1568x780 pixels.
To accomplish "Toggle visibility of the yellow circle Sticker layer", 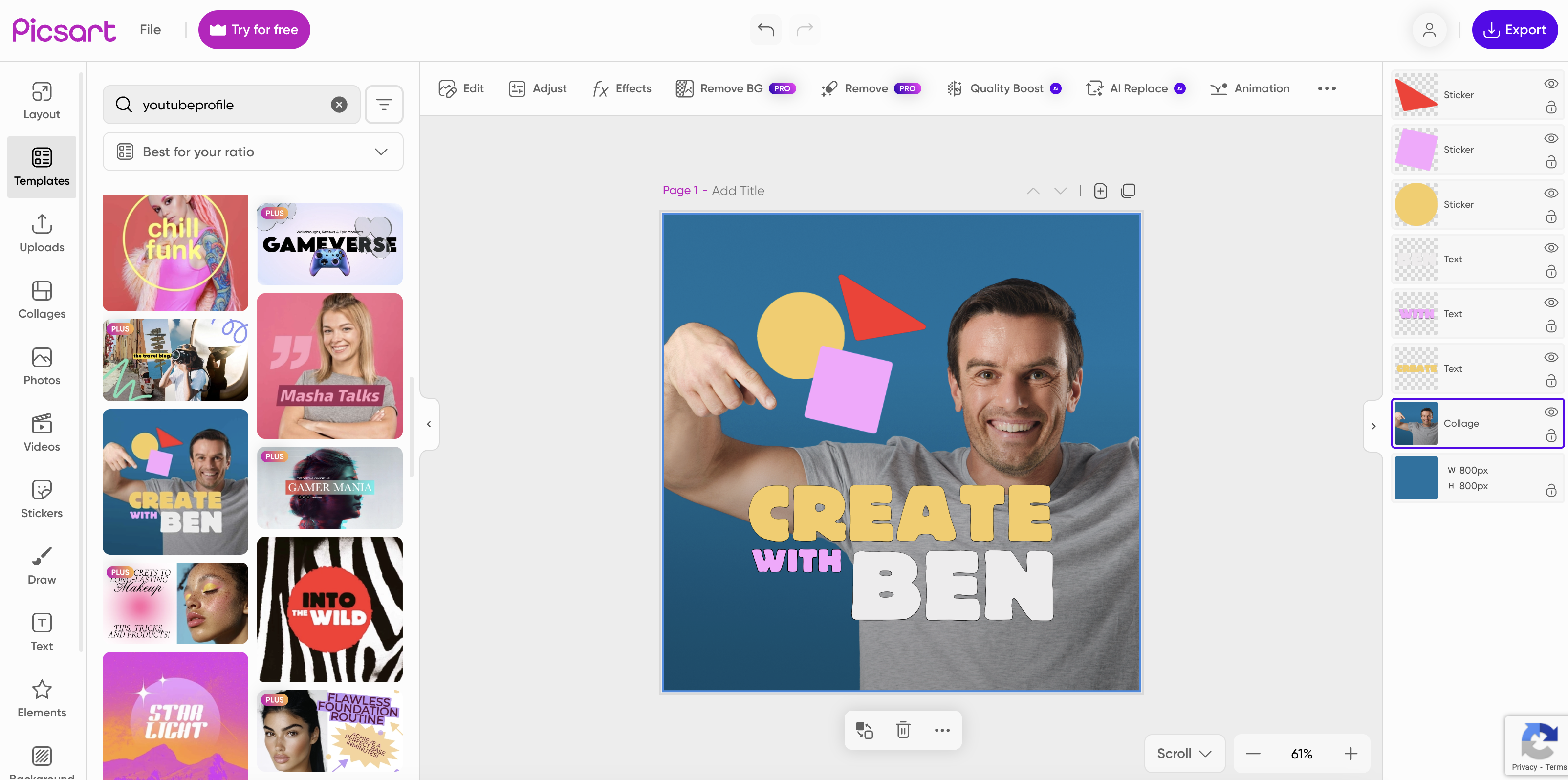I will pyautogui.click(x=1550, y=193).
